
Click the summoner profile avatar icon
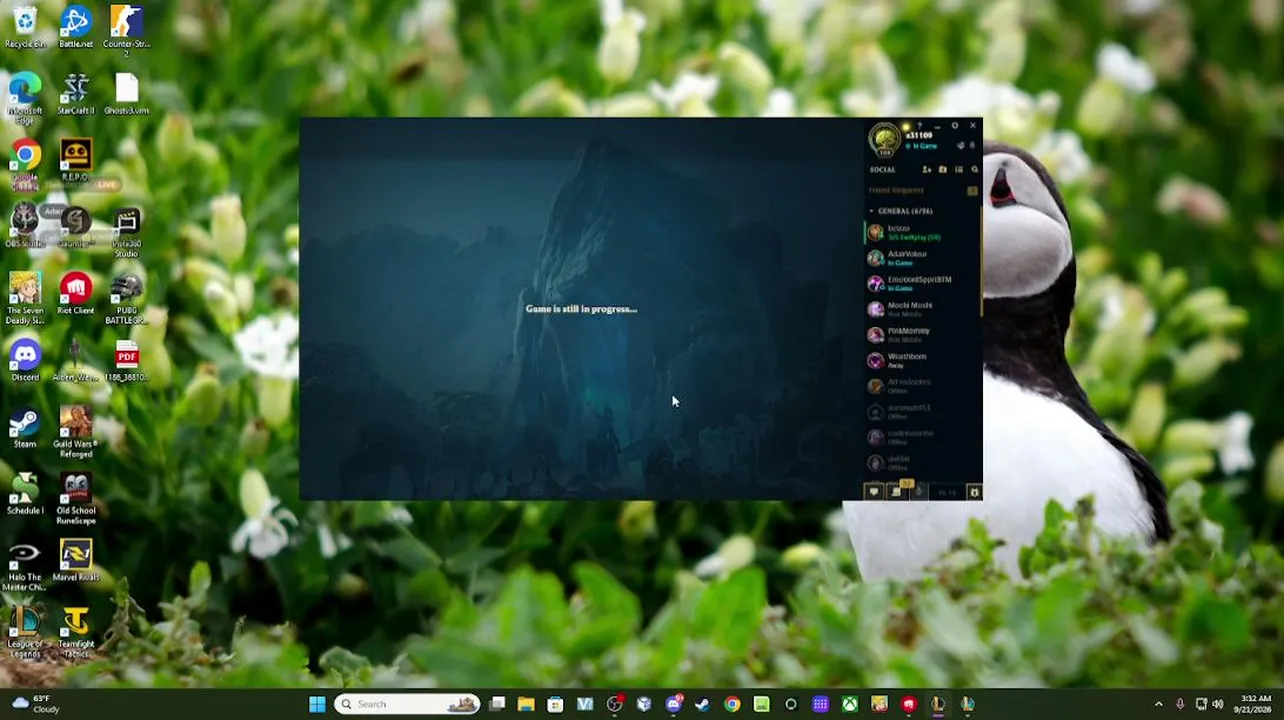click(x=884, y=139)
